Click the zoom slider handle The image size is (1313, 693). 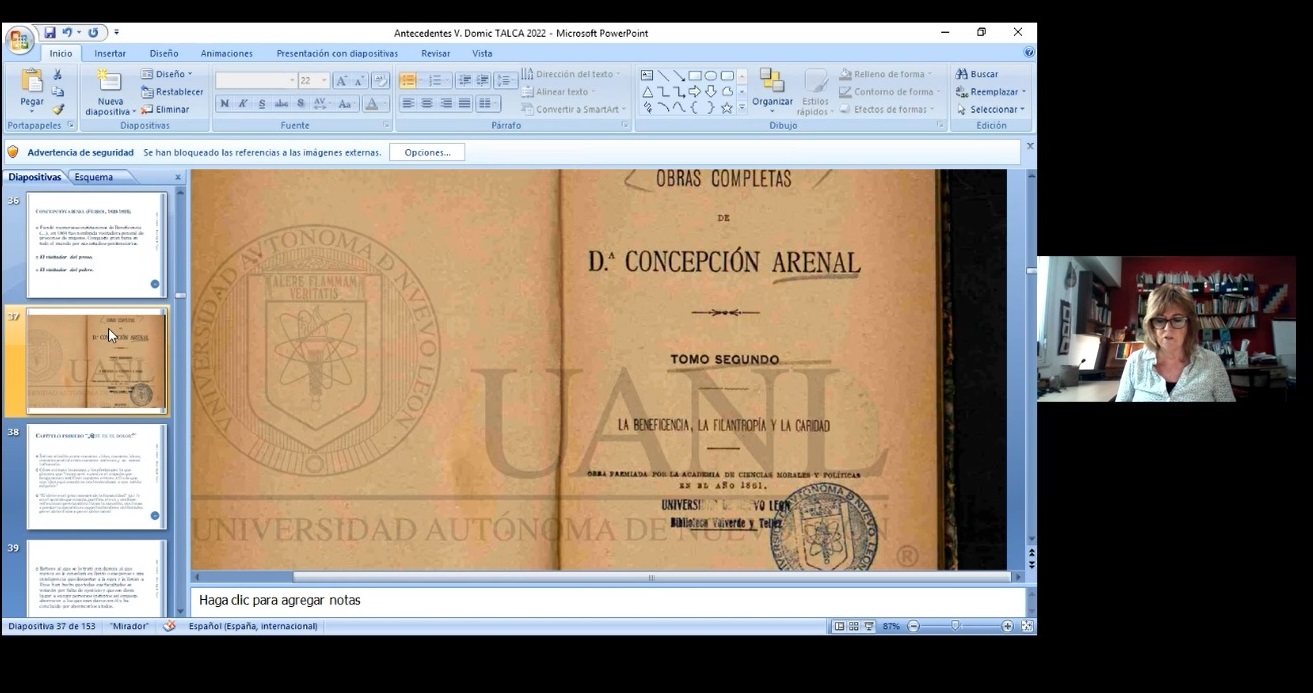point(955,626)
